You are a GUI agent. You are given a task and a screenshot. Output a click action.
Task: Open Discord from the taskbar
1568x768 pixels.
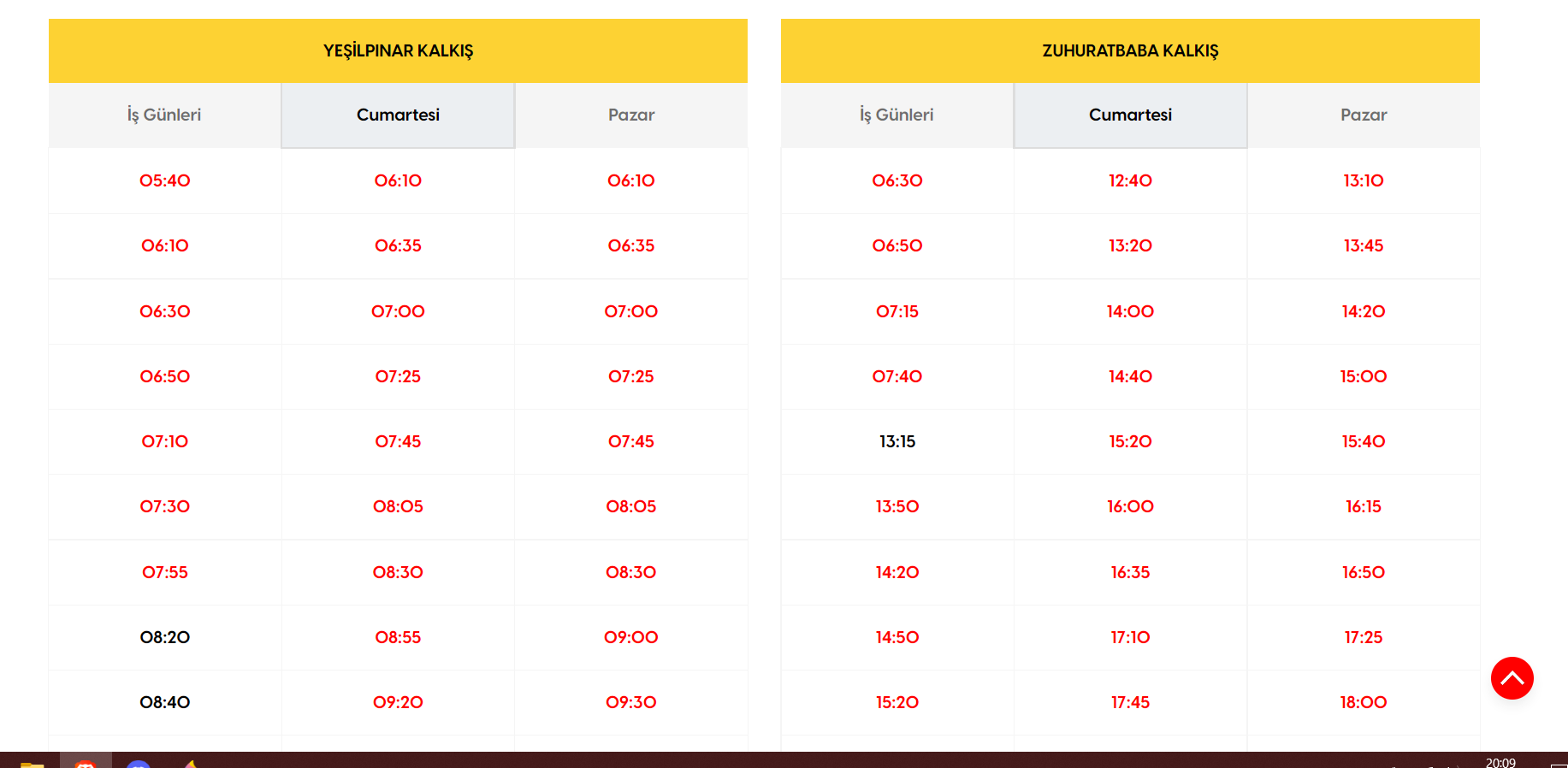tap(139, 764)
